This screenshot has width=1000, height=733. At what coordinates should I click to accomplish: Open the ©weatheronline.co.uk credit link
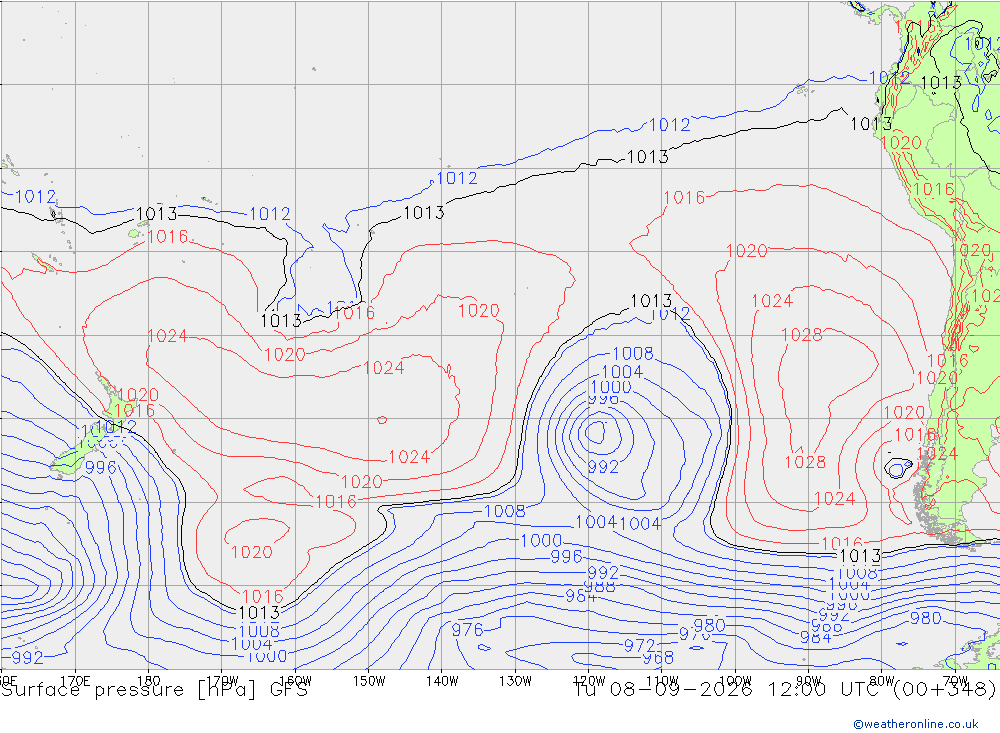click(916, 724)
